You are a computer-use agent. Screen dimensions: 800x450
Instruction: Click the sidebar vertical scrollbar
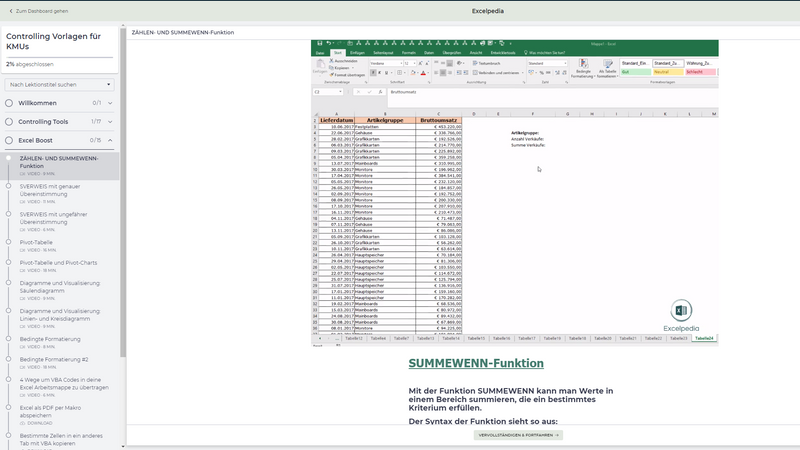[123, 193]
